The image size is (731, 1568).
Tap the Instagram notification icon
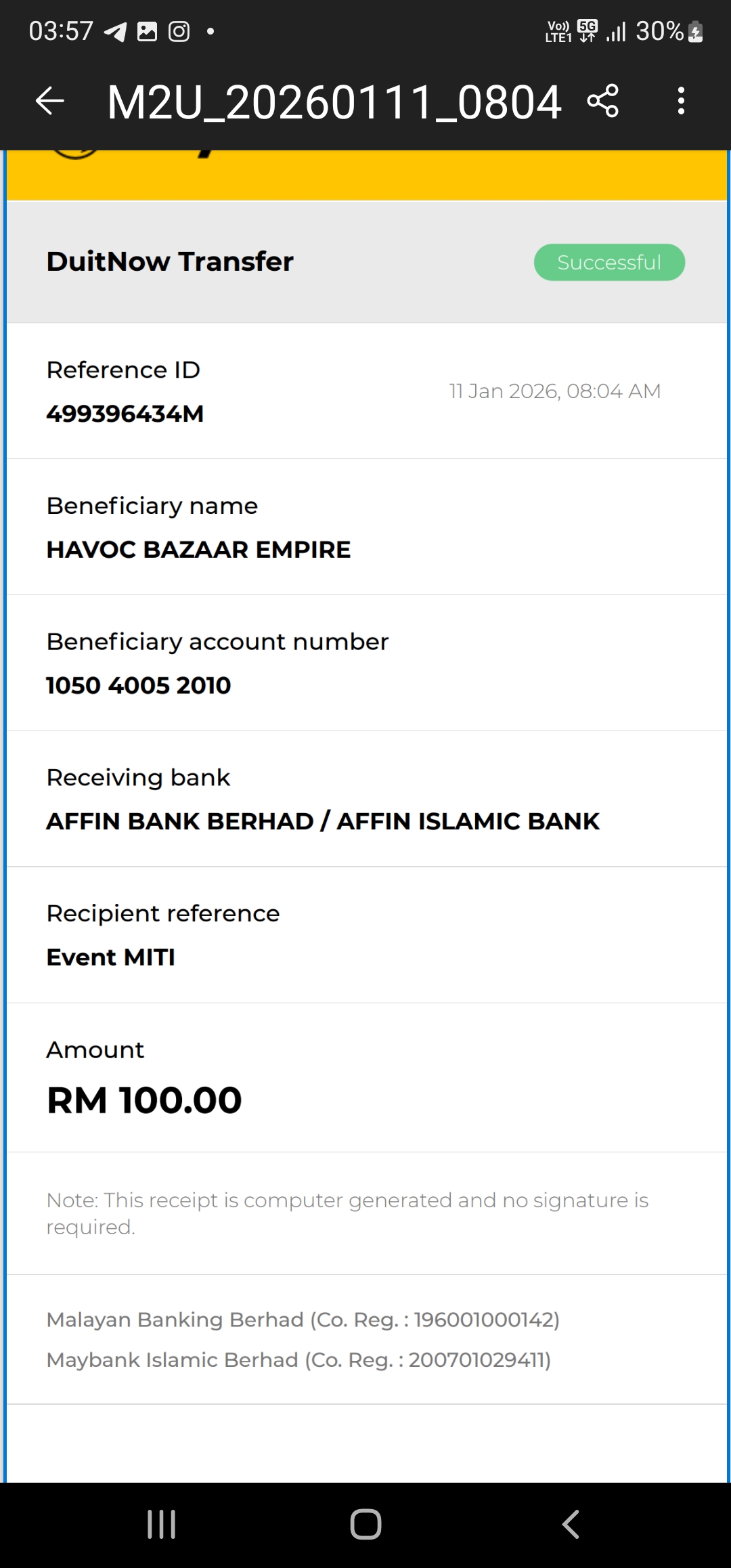179,31
